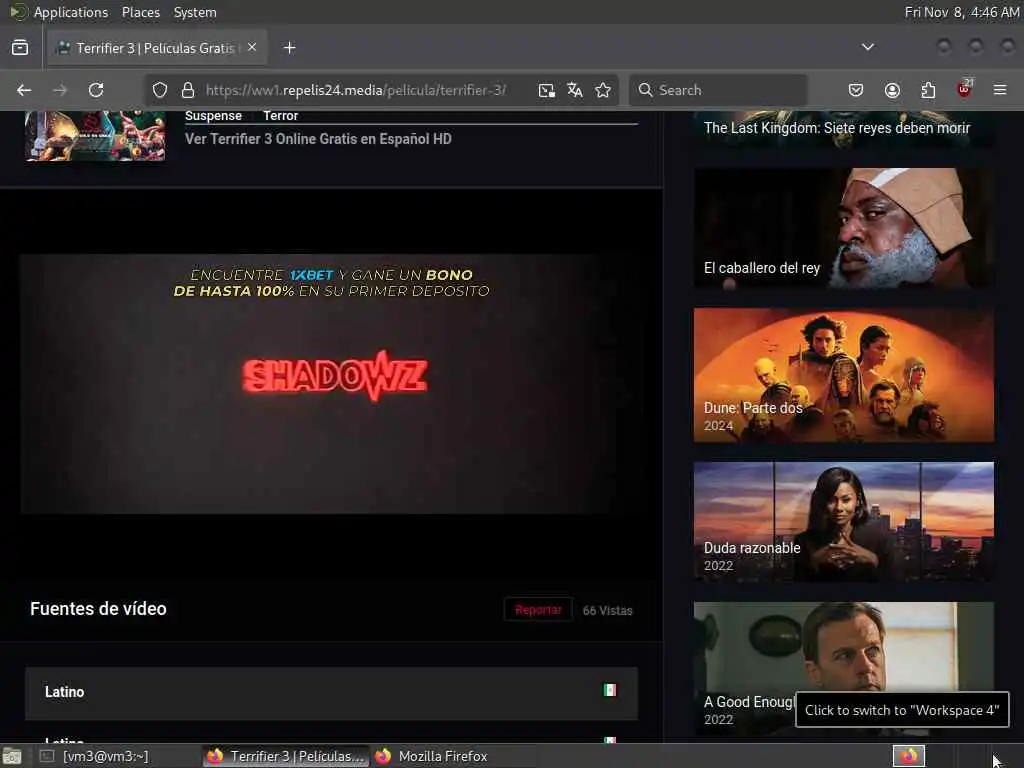Close the Terrifier 3 tab

tap(252, 47)
